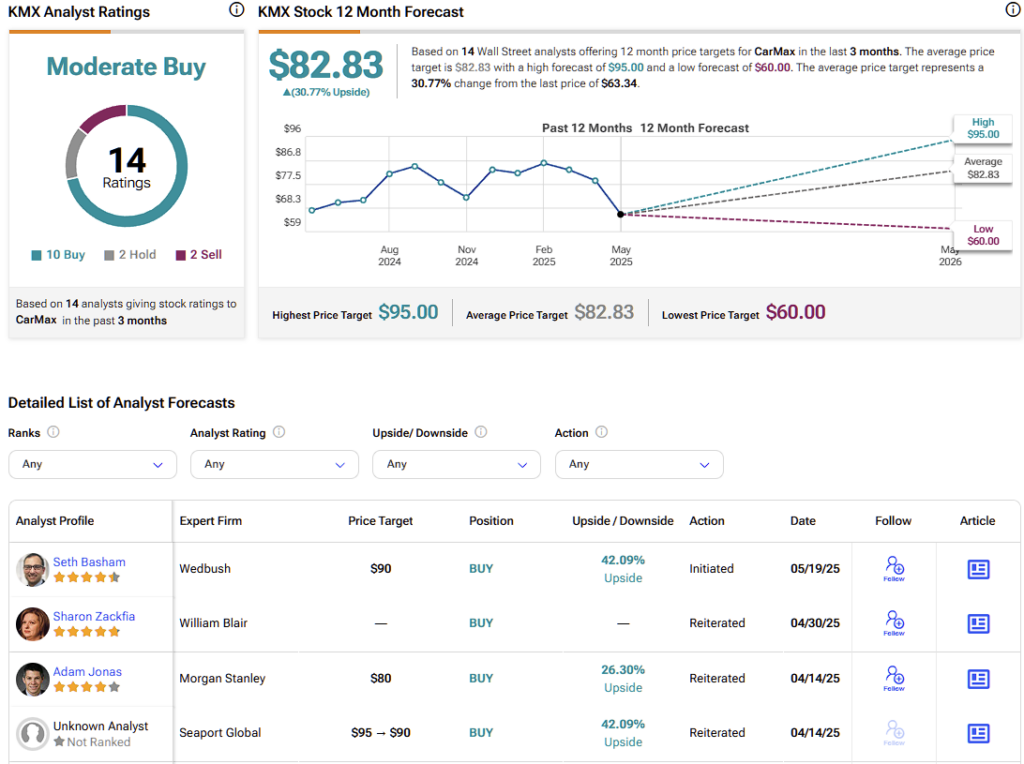The image size is (1024, 764).
Task: Open Sharon Zackfia analyst profile link
Action: pos(94,616)
